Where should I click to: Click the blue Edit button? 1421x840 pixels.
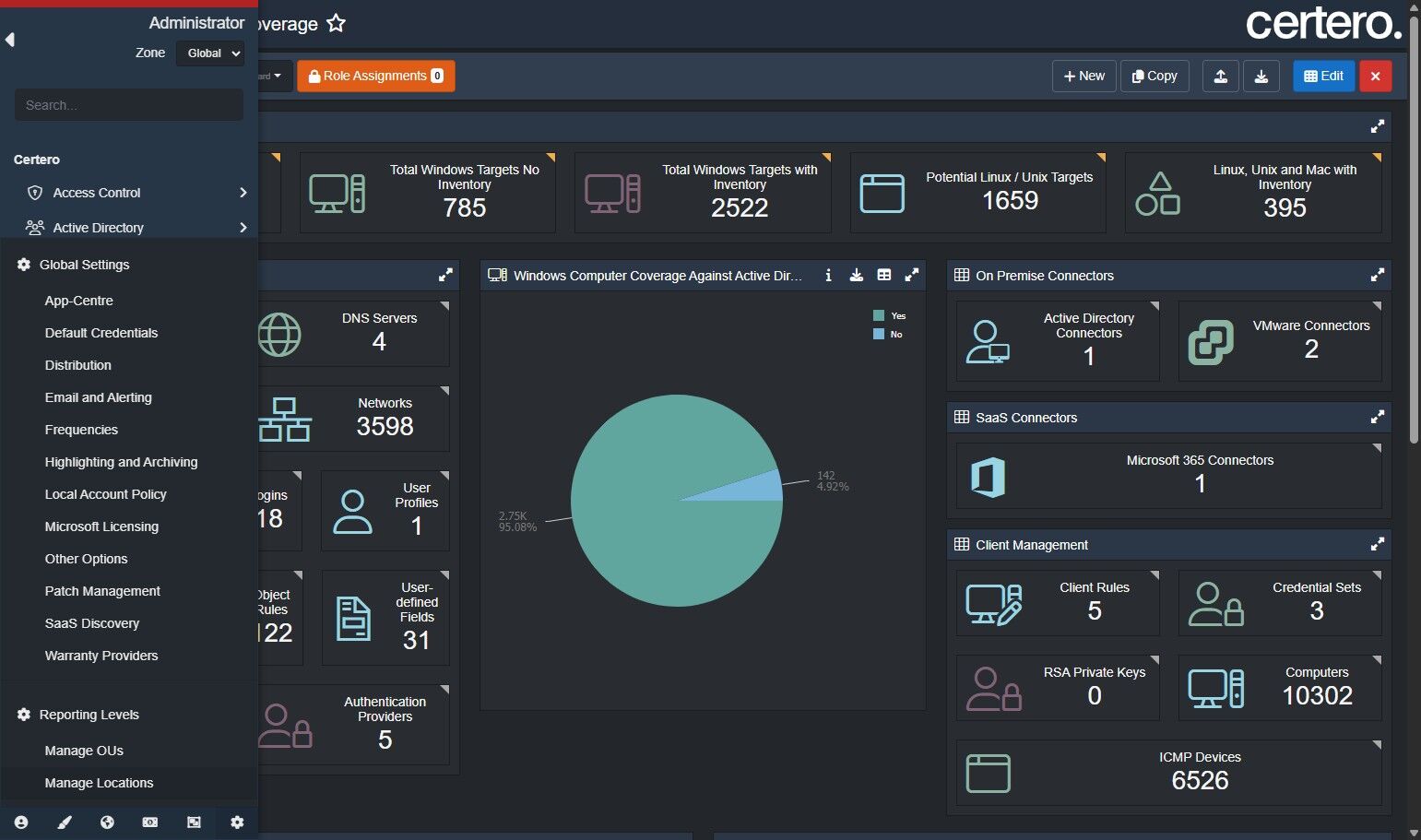(1323, 77)
